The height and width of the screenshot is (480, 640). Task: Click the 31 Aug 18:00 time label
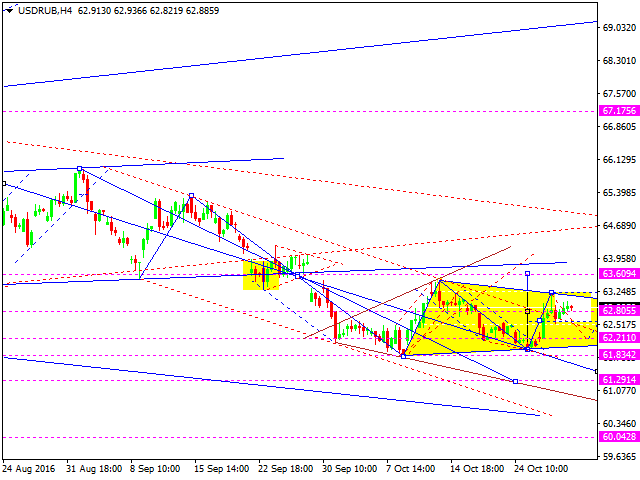point(94,469)
